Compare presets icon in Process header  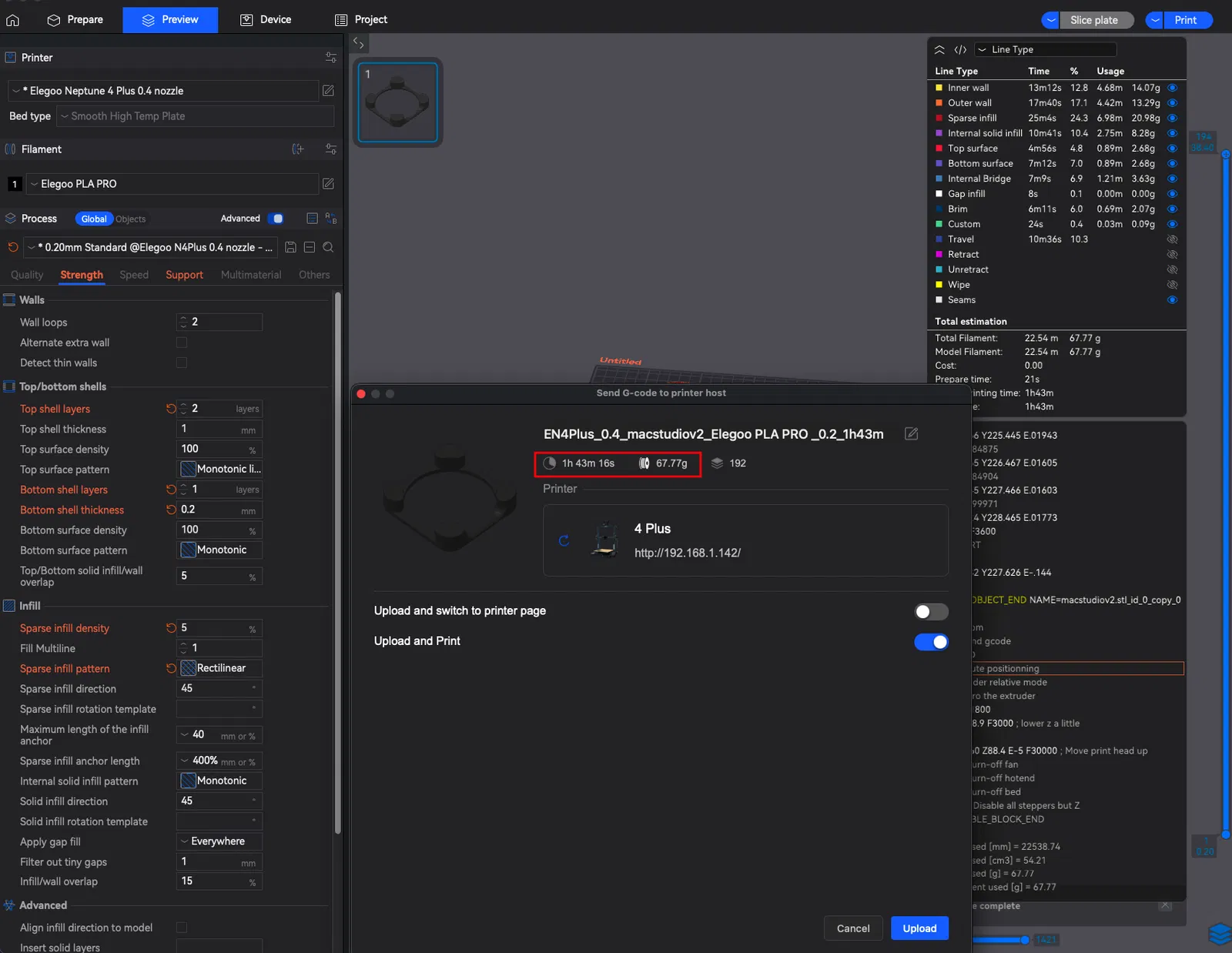331,219
